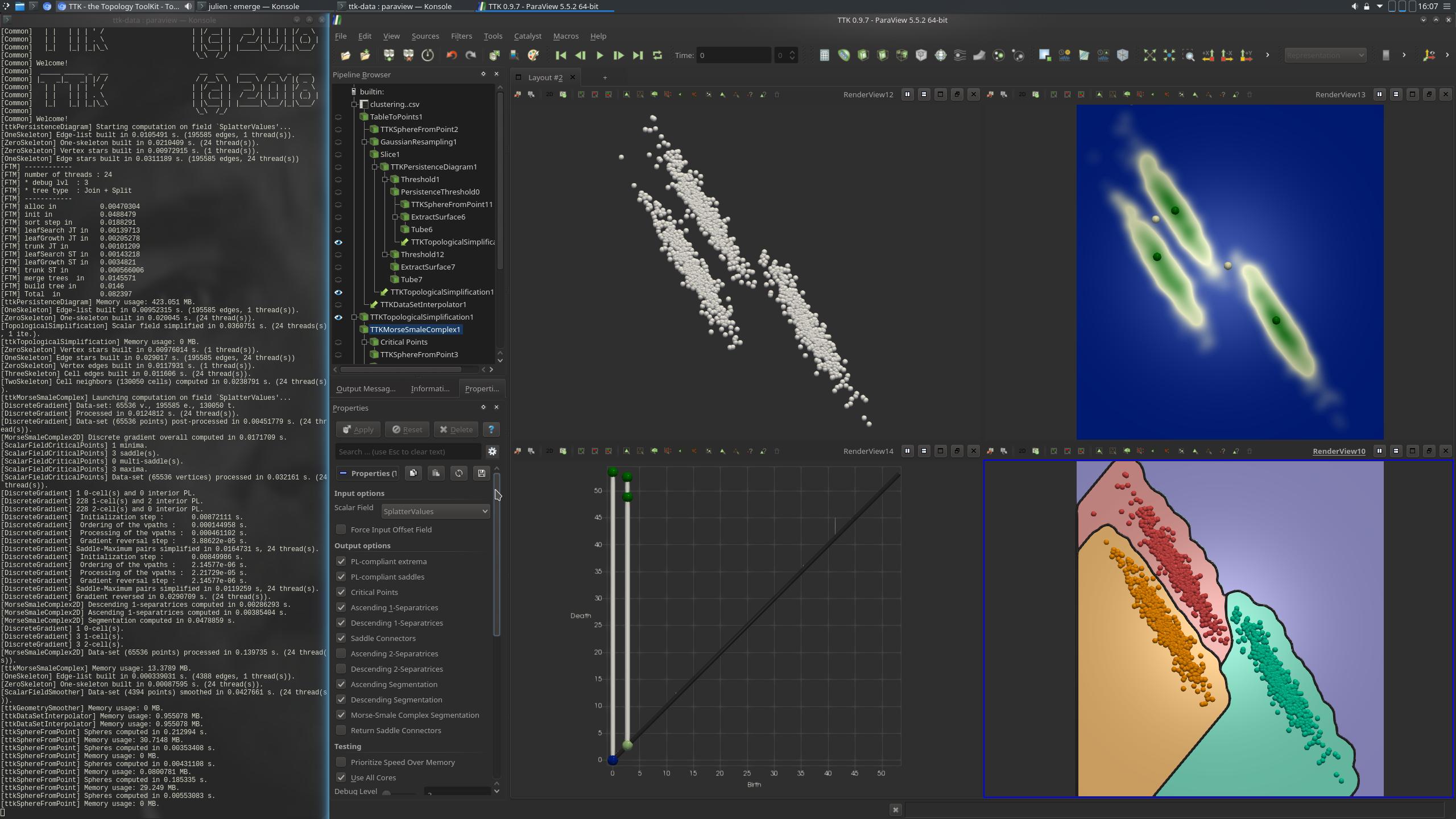Image resolution: width=1456 pixels, height=819 pixels.
Task: Jump to last frame
Action: coord(638,55)
